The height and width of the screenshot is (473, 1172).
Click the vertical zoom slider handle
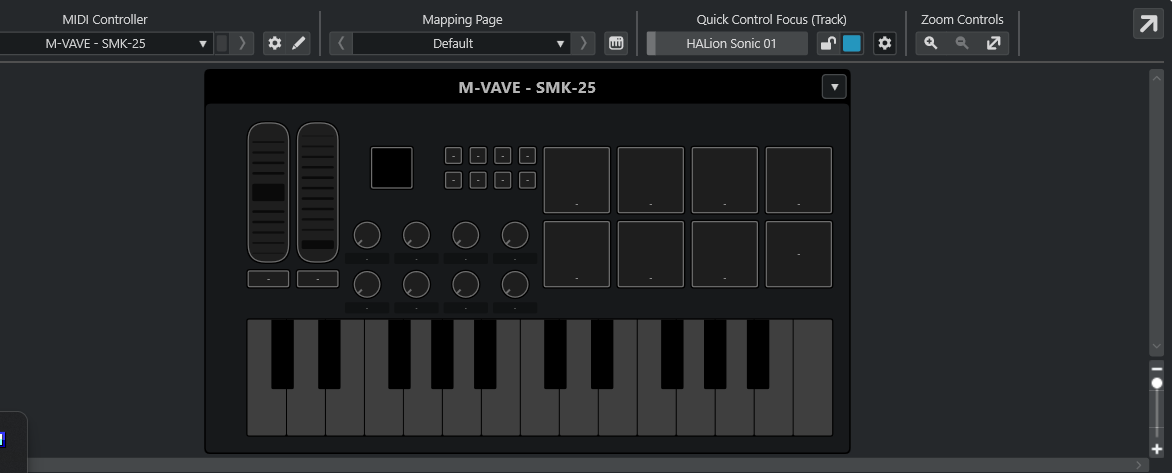[1157, 383]
